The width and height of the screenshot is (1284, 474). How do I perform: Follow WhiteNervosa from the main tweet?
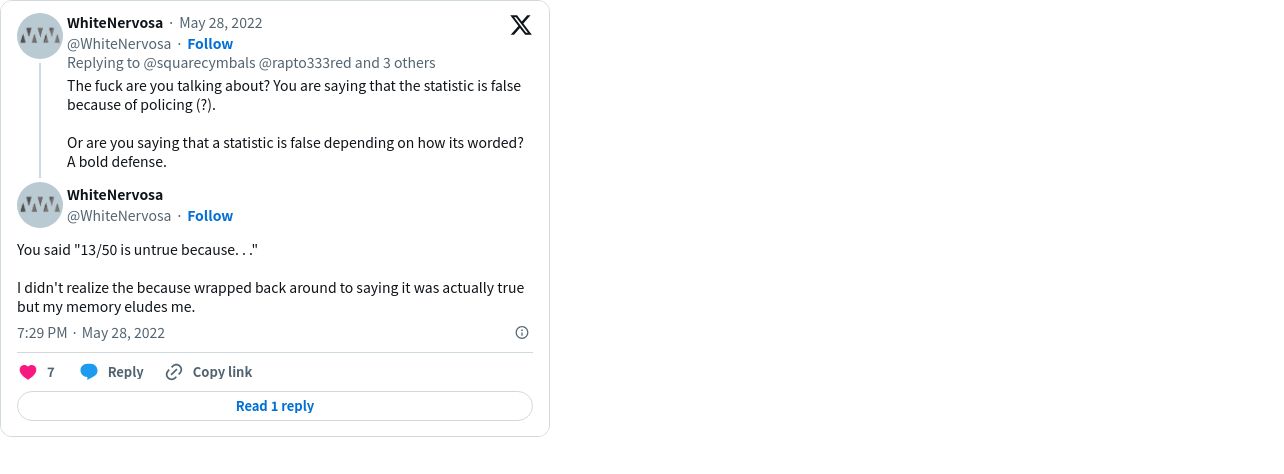(x=210, y=216)
